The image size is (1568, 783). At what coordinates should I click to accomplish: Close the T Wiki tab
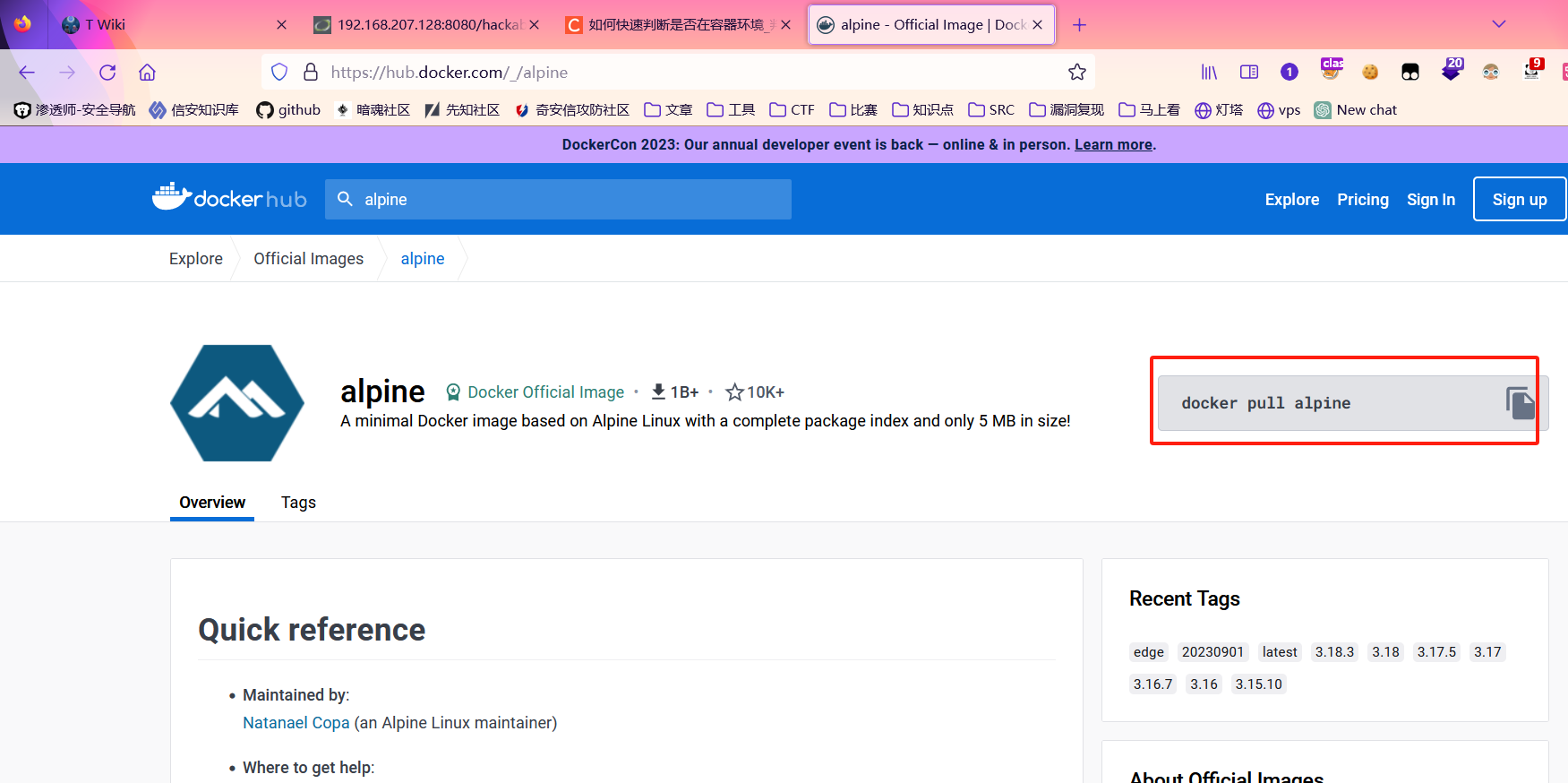[x=281, y=25]
